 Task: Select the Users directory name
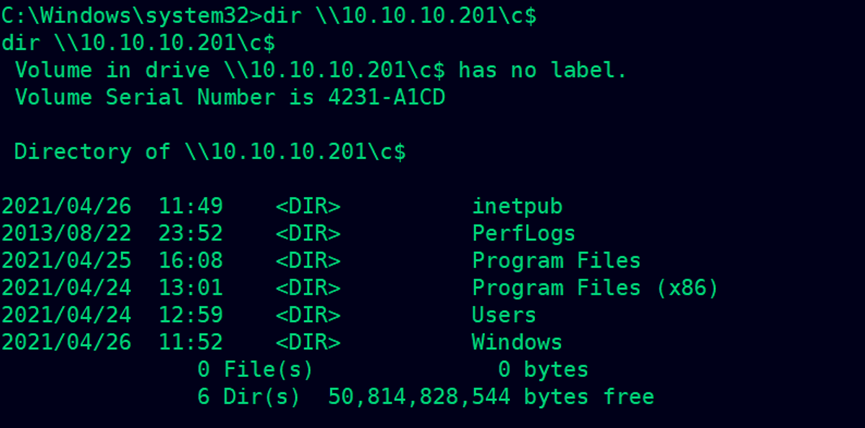(x=504, y=315)
